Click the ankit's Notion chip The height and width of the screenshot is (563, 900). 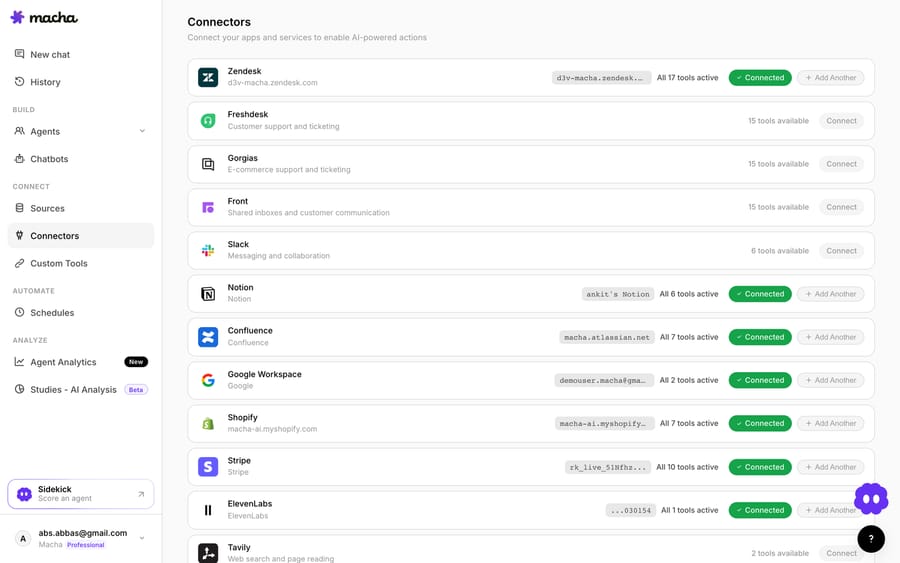click(x=618, y=294)
